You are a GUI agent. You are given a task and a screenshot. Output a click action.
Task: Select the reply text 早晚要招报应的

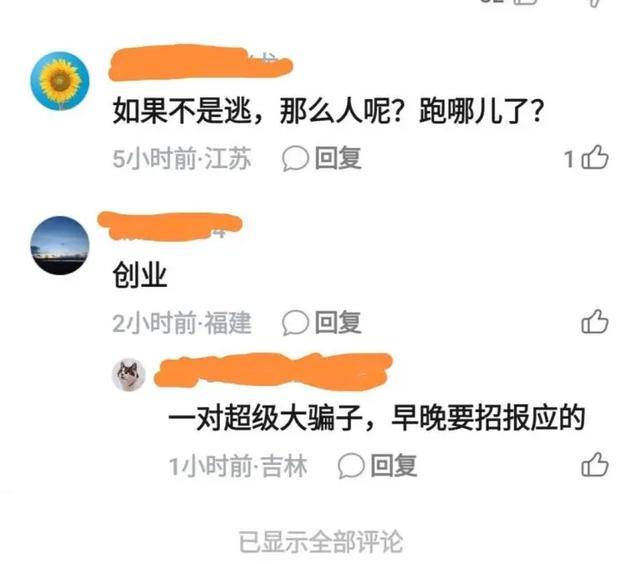tap(488, 418)
